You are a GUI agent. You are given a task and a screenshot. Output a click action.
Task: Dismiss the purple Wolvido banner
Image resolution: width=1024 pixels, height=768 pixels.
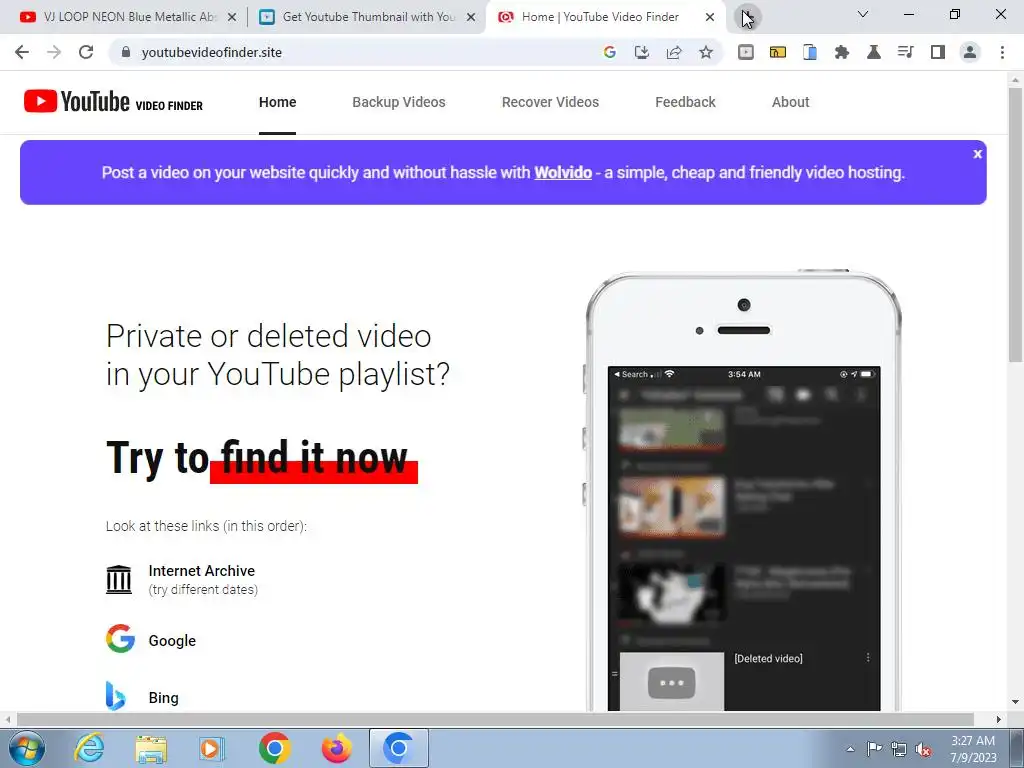click(x=978, y=154)
